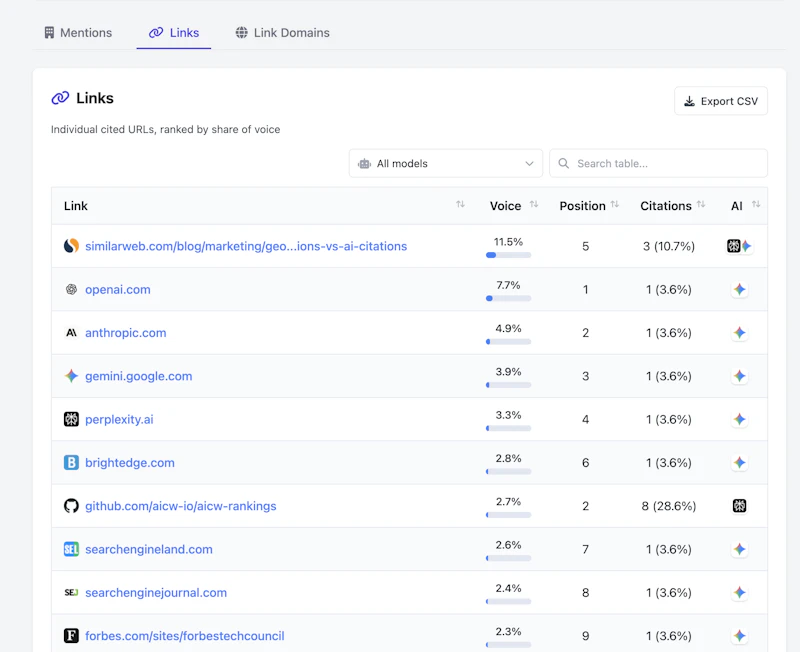Switch to the Link Domains tab
The height and width of the screenshot is (652, 800).
(x=282, y=33)
